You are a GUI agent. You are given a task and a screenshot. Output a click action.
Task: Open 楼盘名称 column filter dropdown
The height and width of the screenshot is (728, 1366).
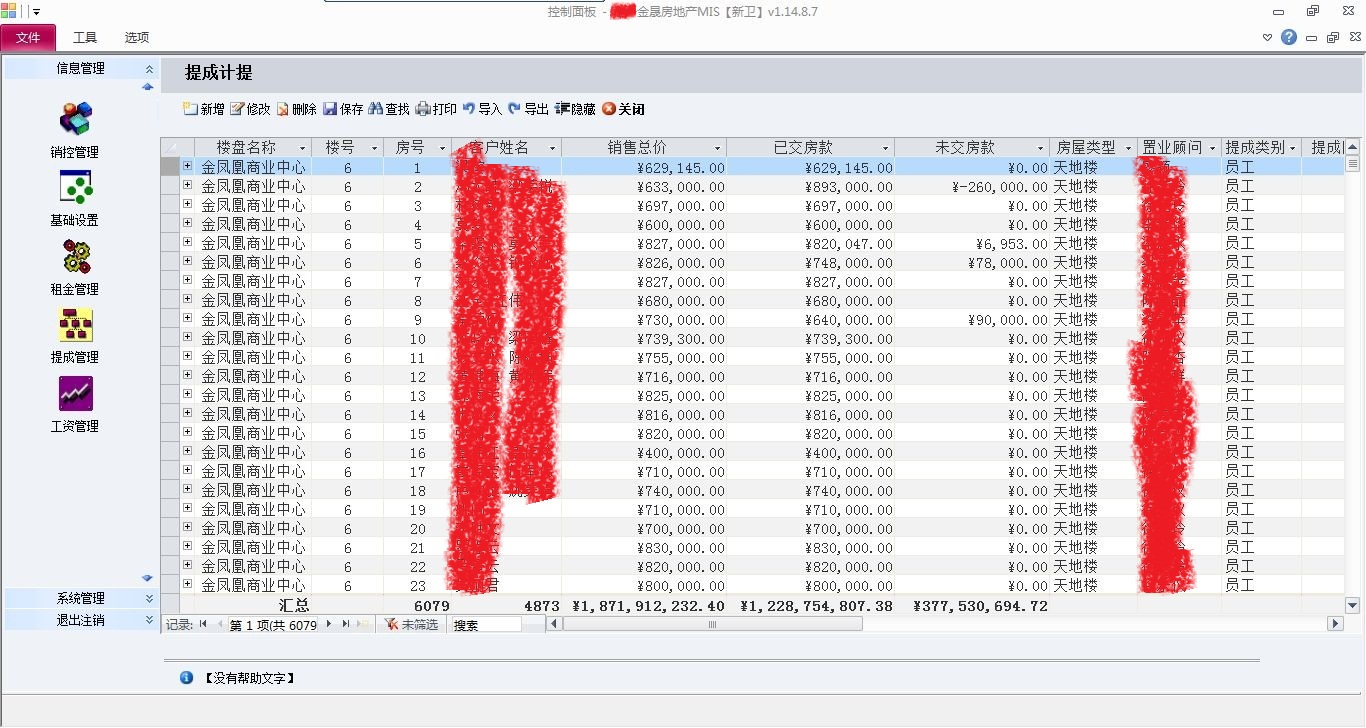tap(302, 148)
